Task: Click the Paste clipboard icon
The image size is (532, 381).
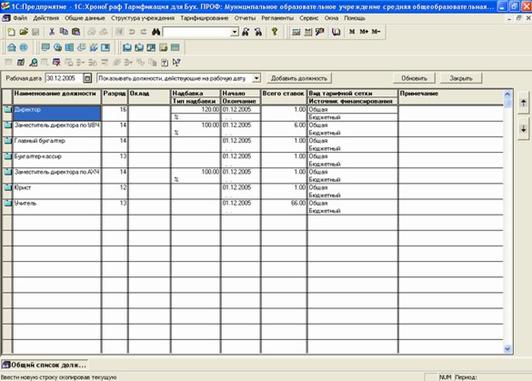Action: point(76,32)
